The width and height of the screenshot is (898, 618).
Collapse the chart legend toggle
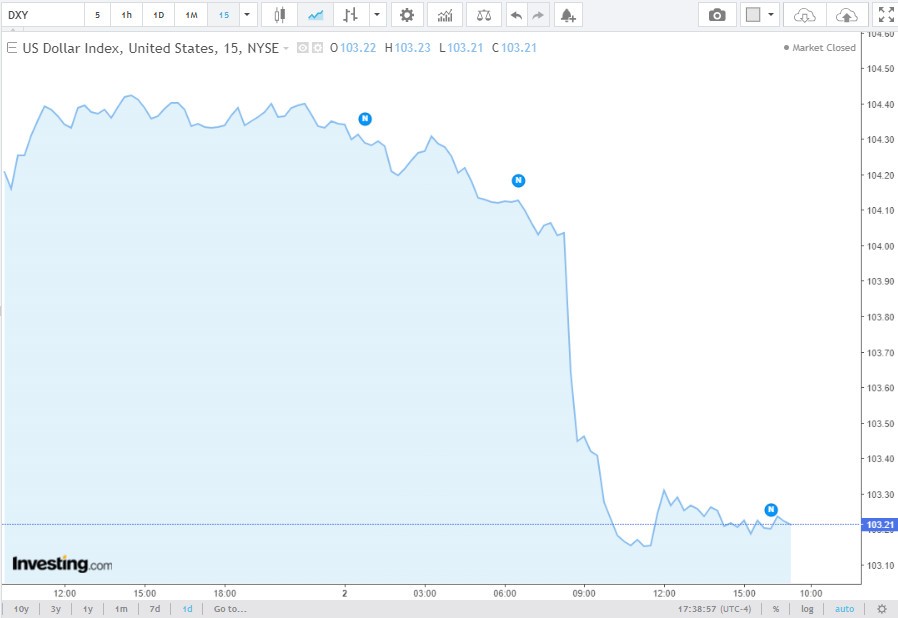[11, 48]
